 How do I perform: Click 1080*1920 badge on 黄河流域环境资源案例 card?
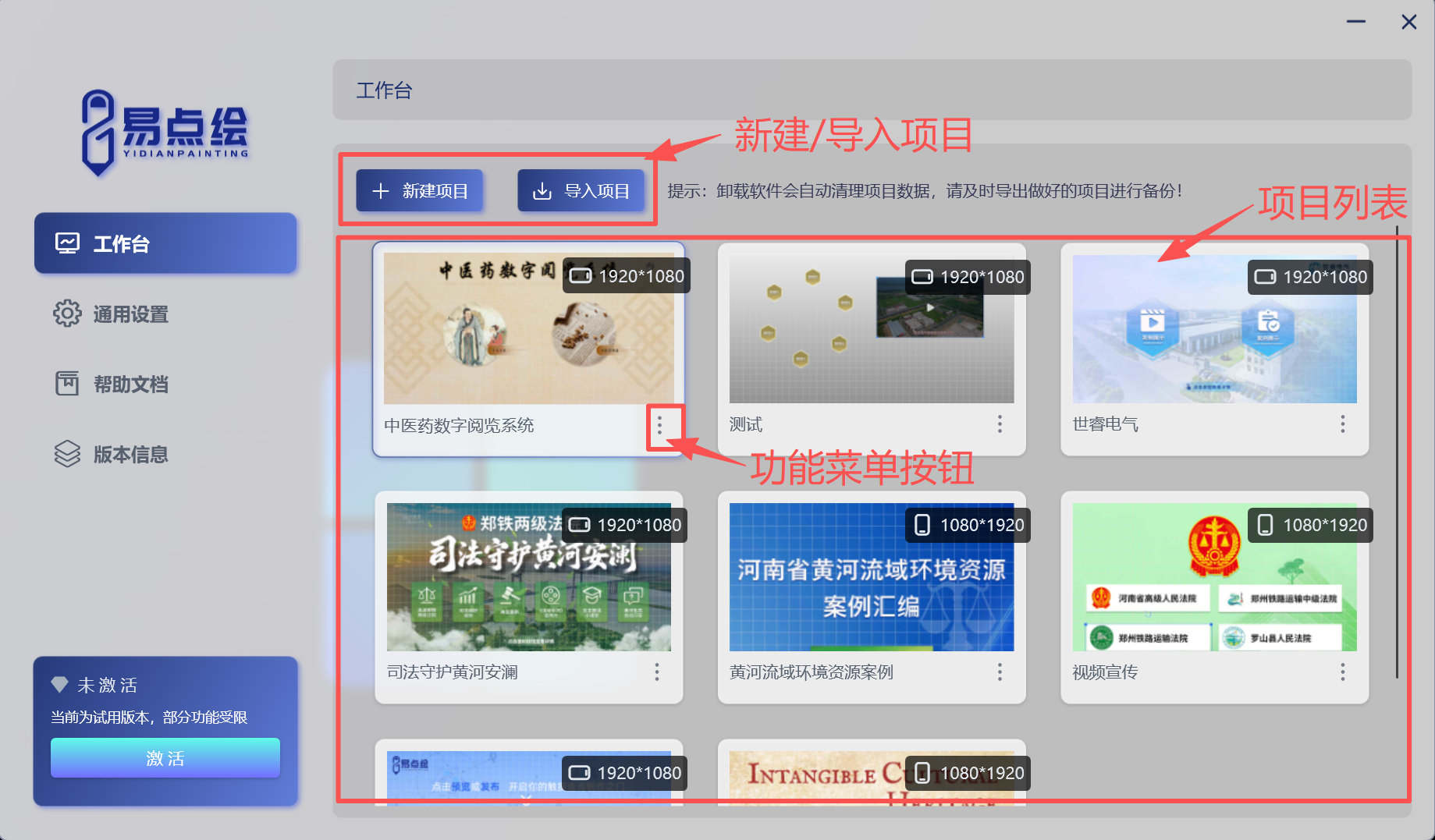pyautogui.click(x=968, y=525)
